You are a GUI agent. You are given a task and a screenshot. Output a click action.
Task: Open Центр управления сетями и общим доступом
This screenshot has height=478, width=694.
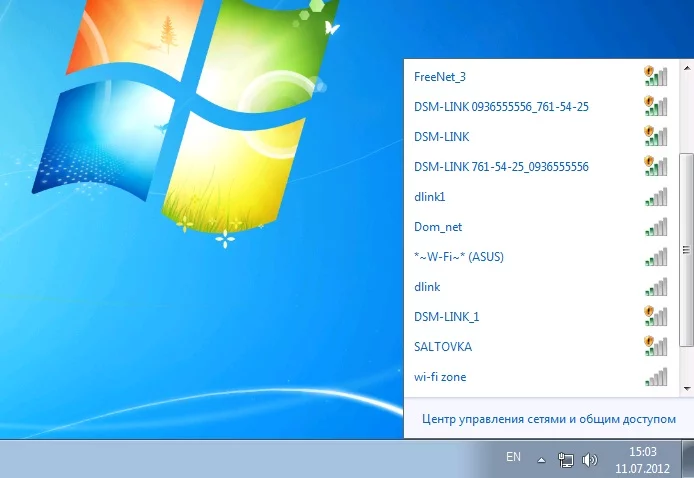(549, 419)
